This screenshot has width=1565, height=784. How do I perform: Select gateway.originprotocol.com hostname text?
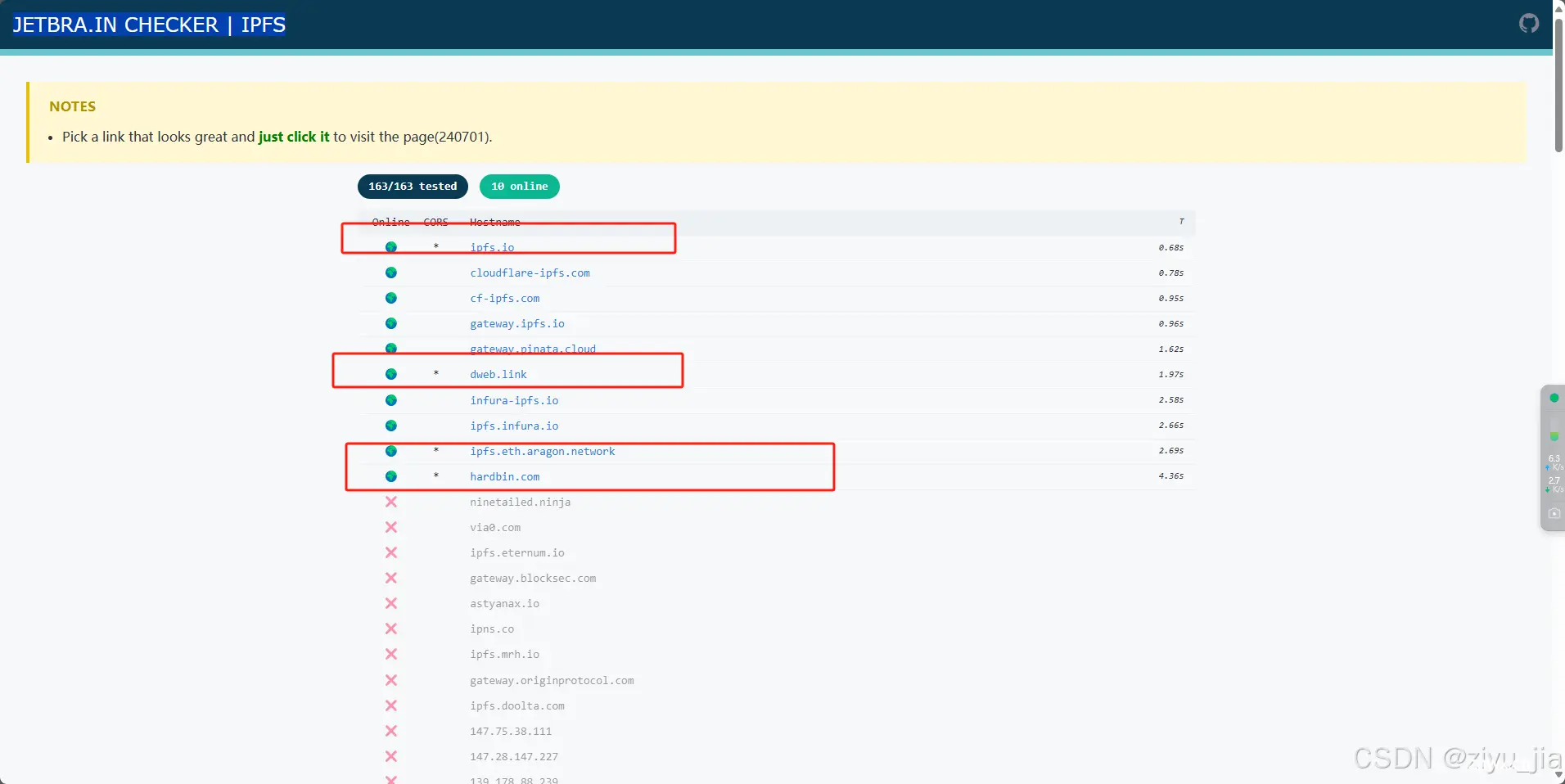(x=552, y=680)
